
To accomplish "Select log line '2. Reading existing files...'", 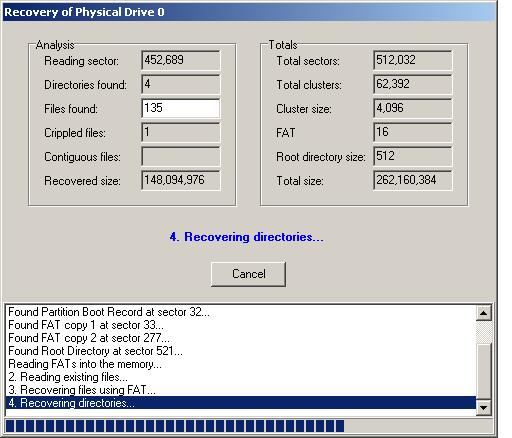I will pyautogui.click(x=241, y=377).
